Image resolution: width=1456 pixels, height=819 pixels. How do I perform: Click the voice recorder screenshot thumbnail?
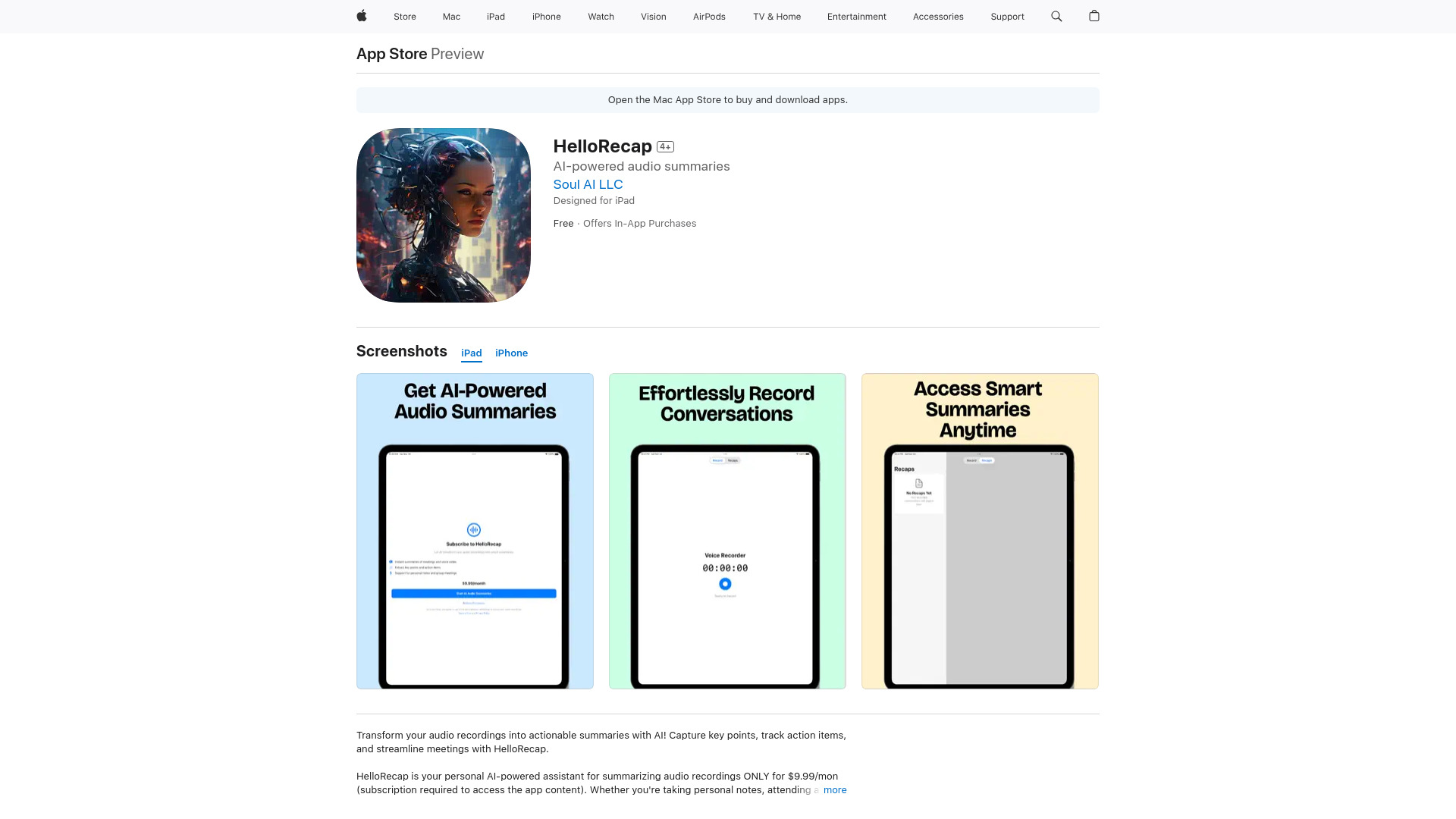[727, 531]
